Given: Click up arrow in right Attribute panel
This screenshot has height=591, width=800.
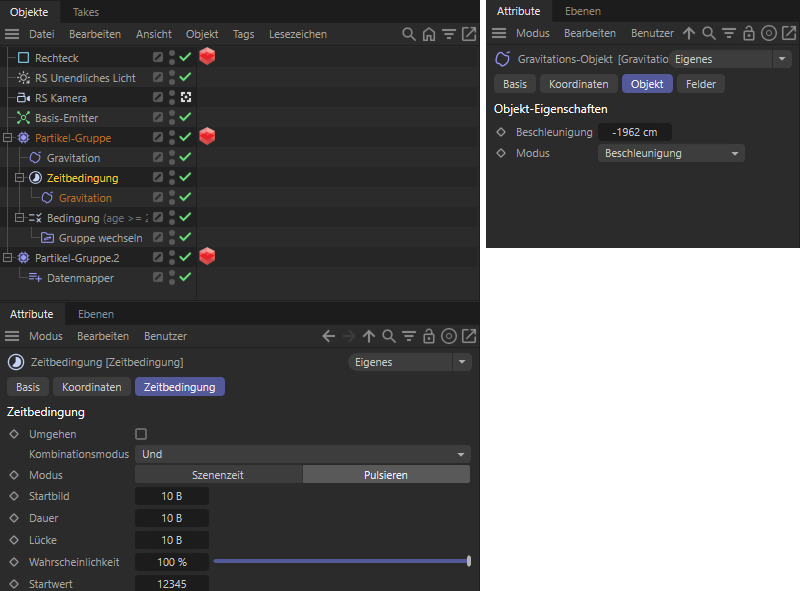Looking at the screenshot, I should (x=689, y=33).
